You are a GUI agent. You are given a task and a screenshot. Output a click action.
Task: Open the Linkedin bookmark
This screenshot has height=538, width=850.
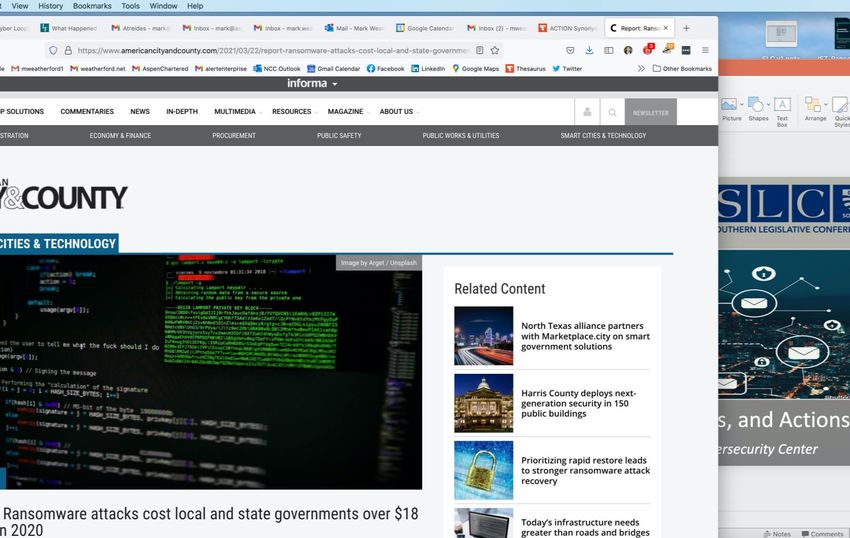coord(428,68)
